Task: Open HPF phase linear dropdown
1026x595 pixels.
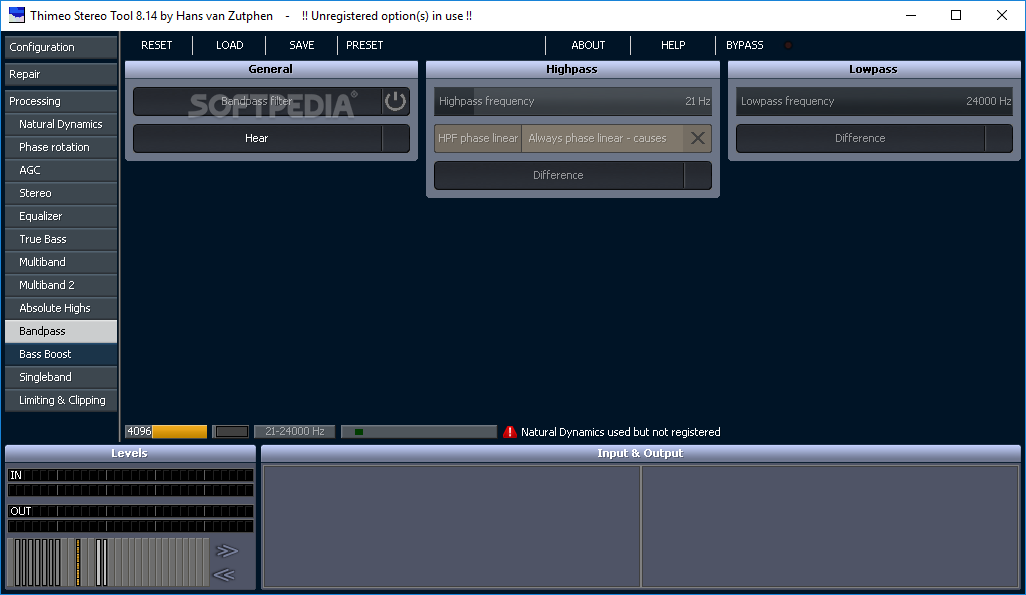Action: tap(602, 138)
